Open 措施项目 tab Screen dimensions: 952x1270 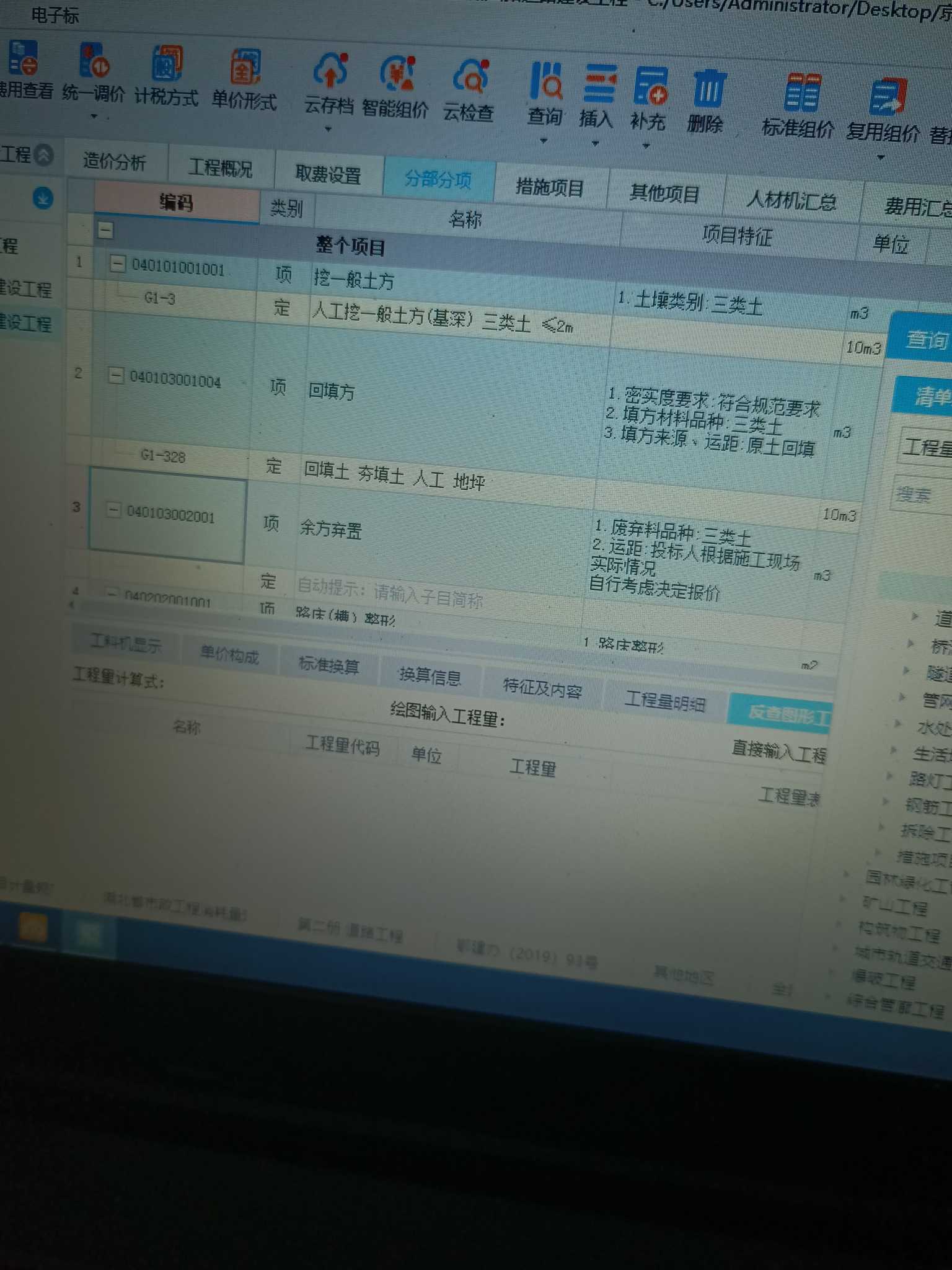[550, 186]
